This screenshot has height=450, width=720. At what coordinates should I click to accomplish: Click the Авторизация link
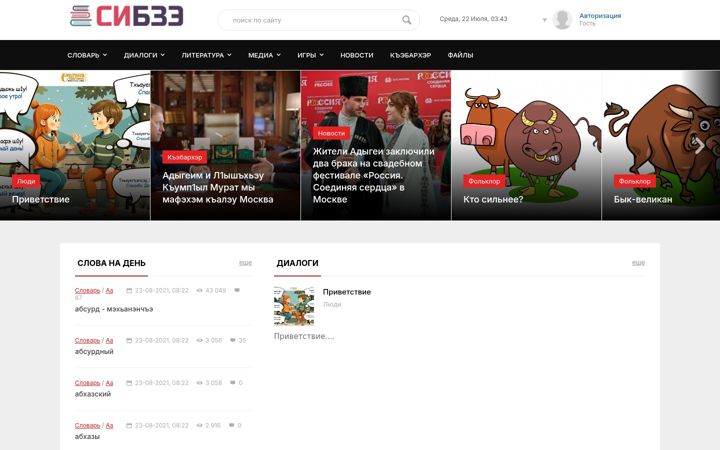click(x=600, y=16)
